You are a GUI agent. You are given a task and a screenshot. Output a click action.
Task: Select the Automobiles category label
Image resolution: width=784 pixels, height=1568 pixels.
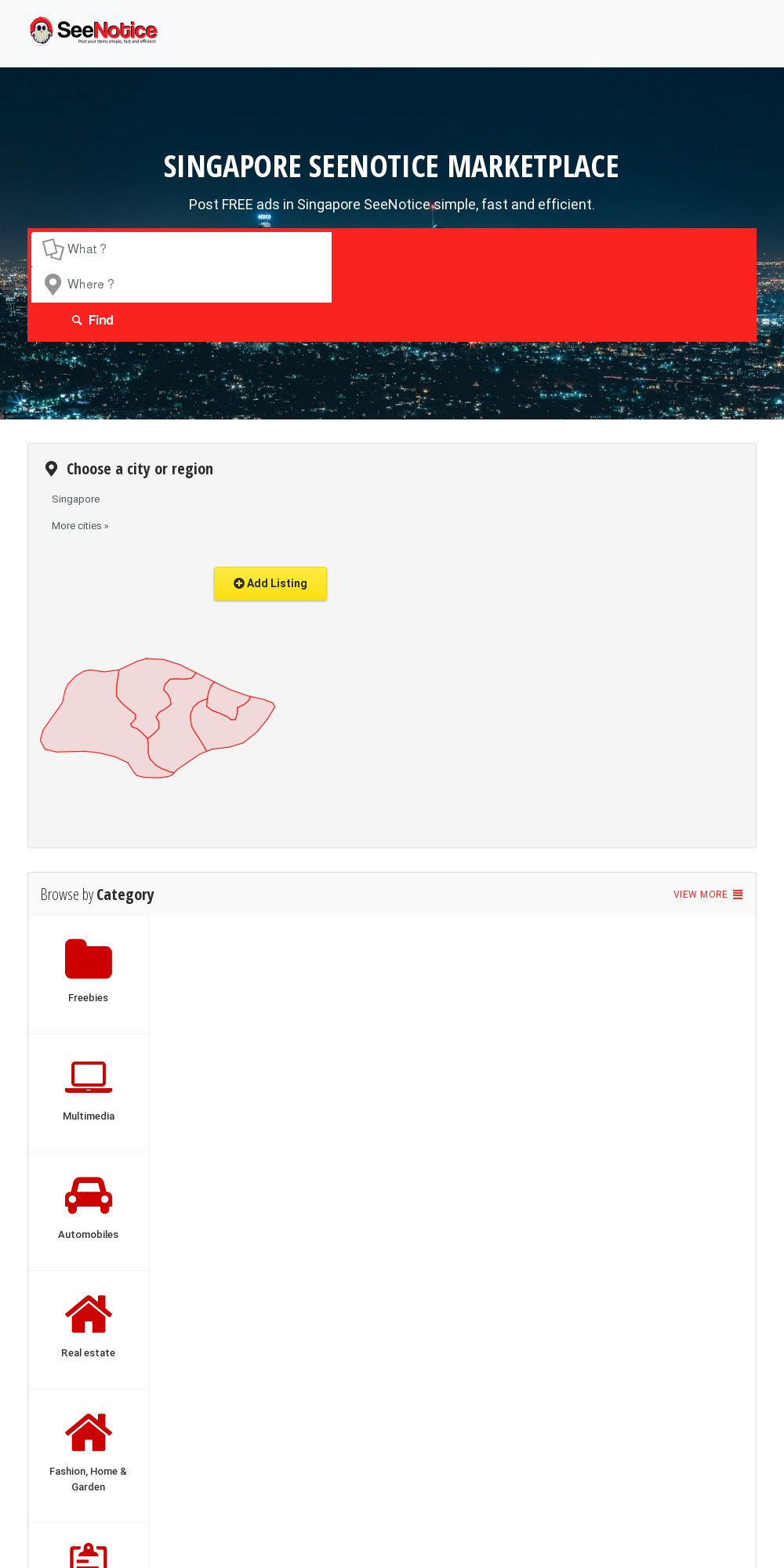89,1235
